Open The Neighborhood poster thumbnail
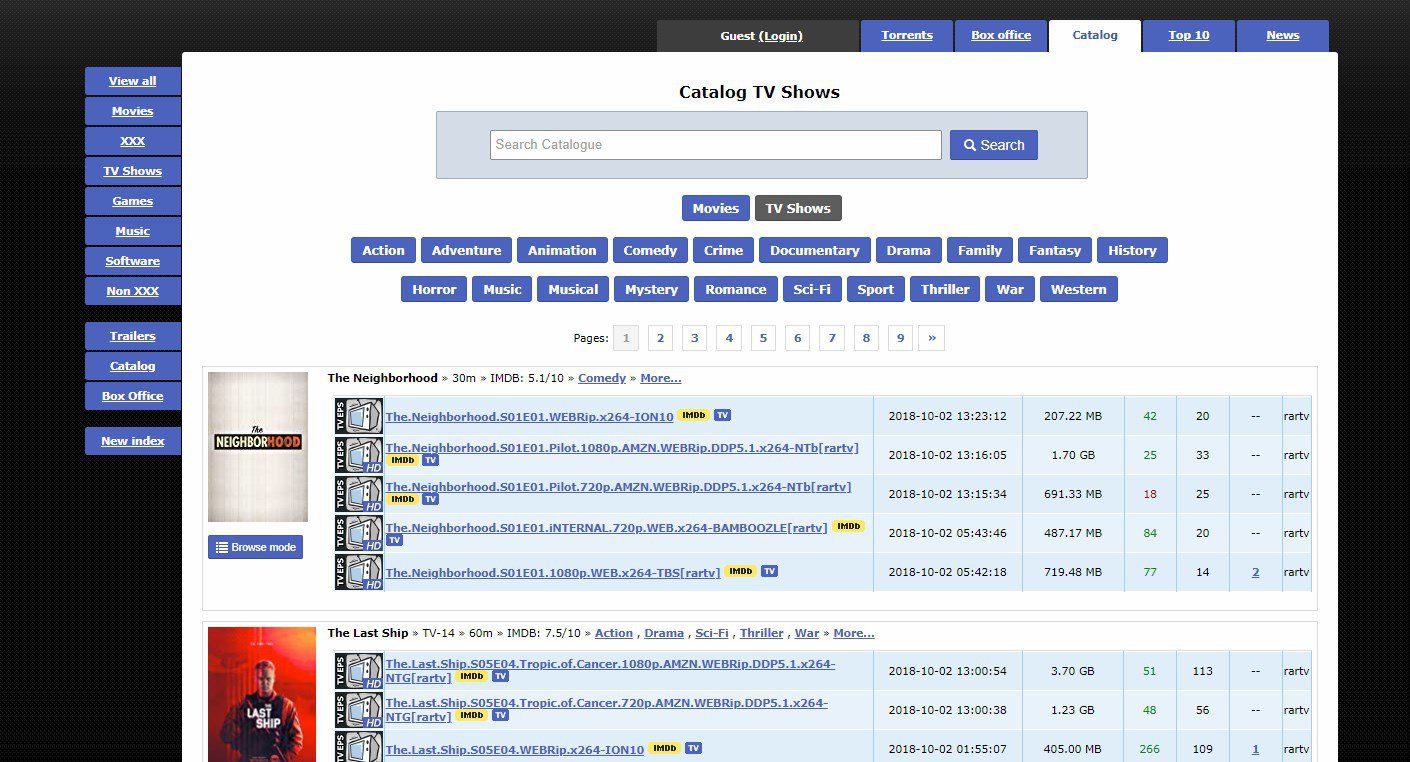The image size is (1410, 762). pyautogui.click(x=258, y=447)
